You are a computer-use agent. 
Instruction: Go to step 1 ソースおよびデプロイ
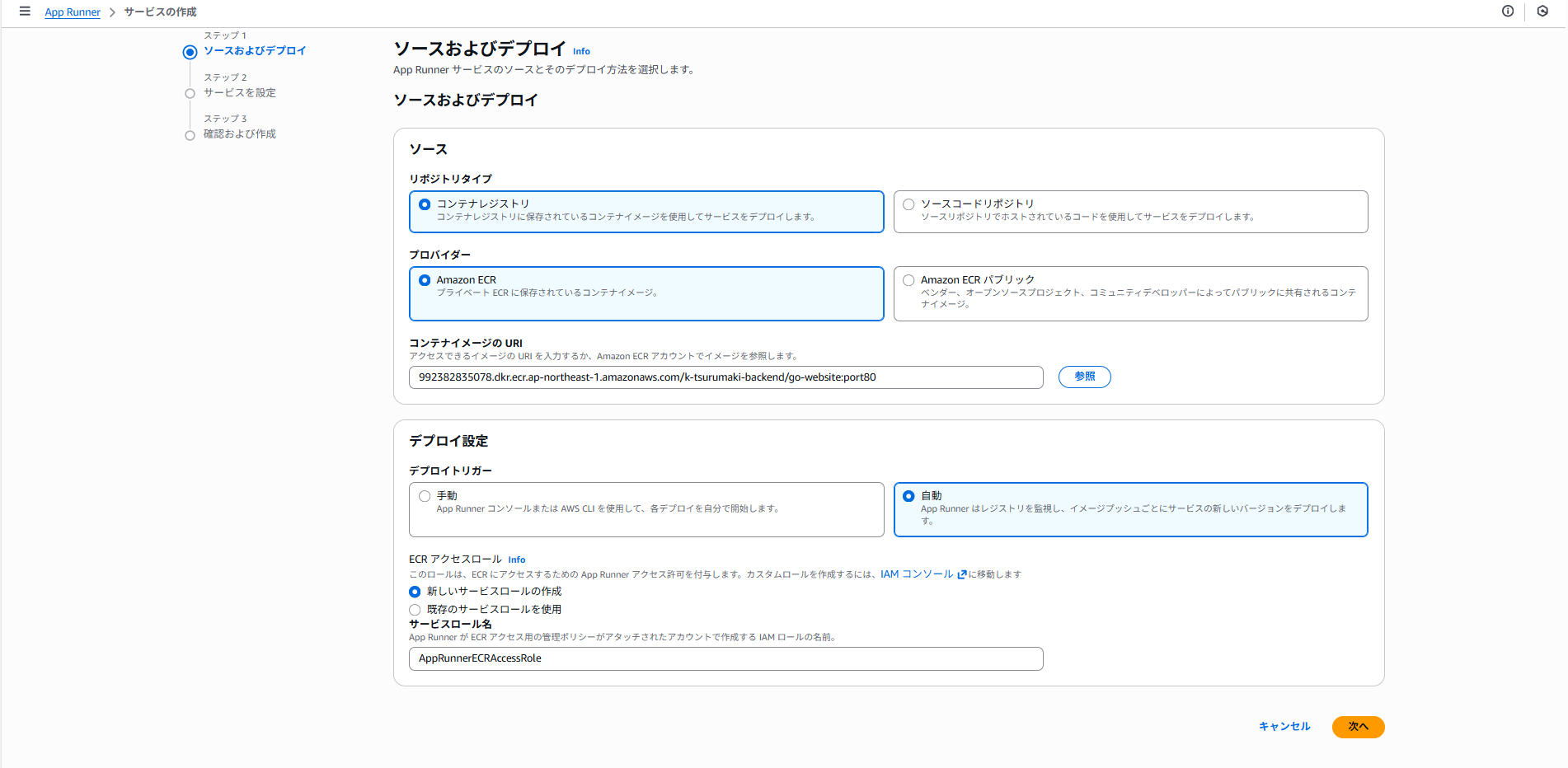[255, 51]
